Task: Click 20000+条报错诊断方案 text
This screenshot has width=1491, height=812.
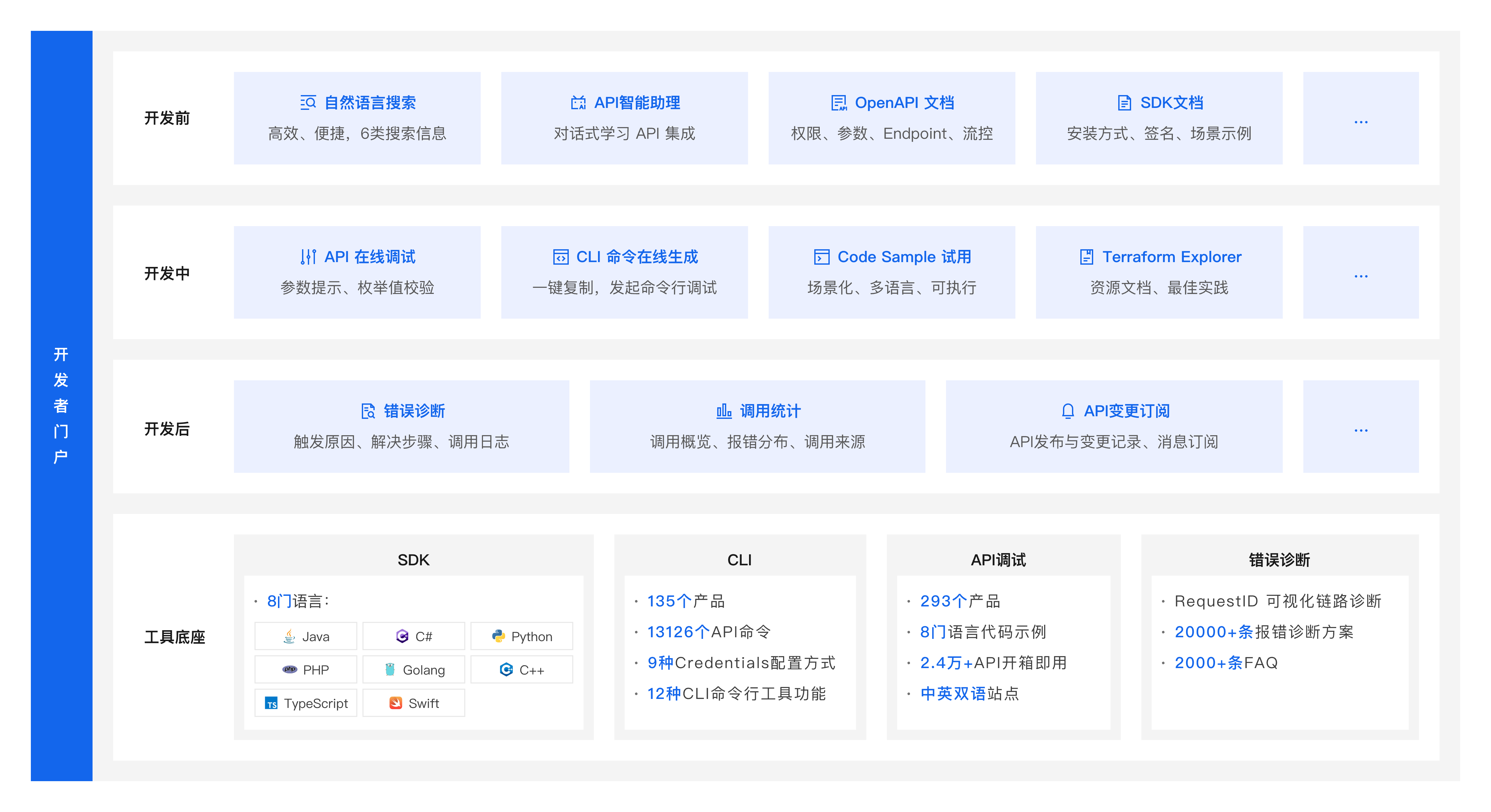Action: (x=1264, y=632)
